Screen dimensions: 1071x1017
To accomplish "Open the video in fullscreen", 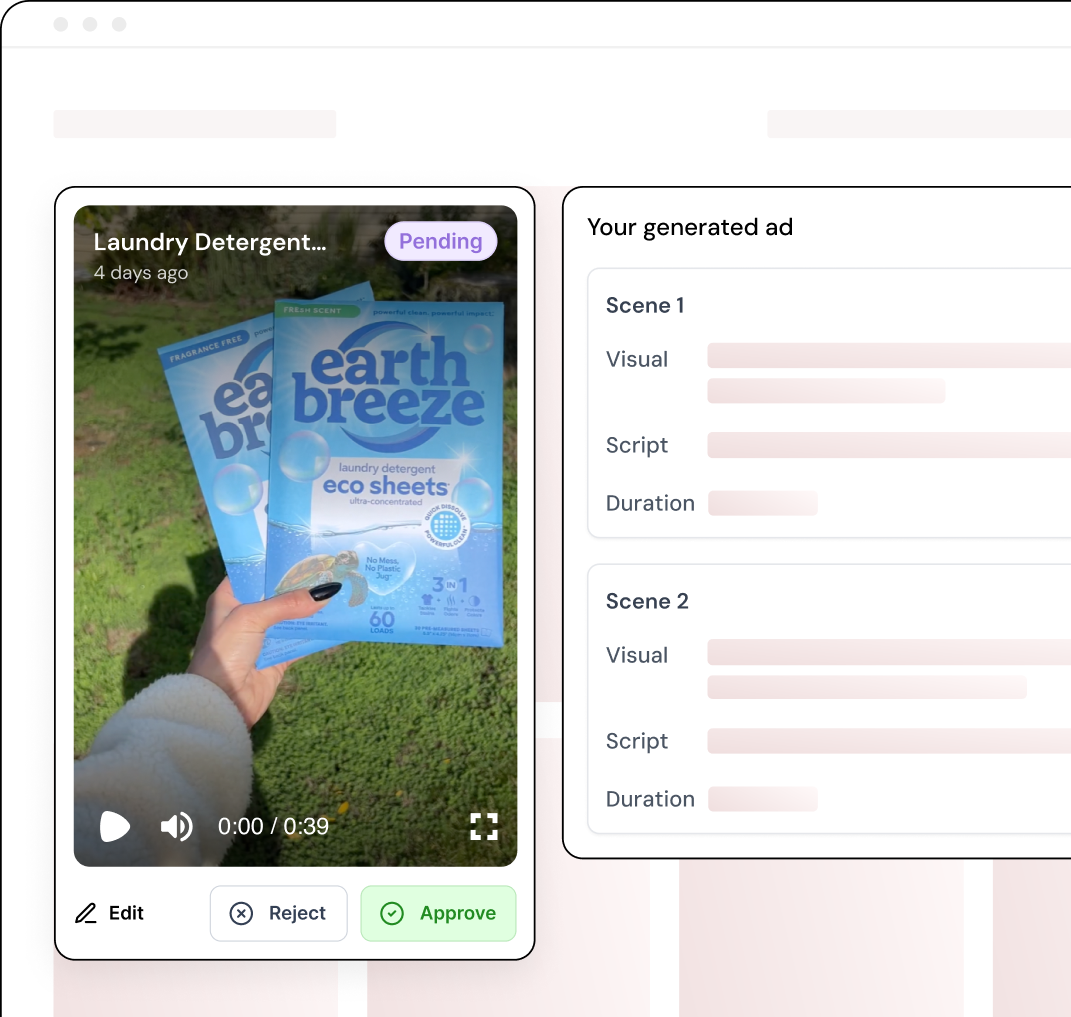I will [484, 826].
